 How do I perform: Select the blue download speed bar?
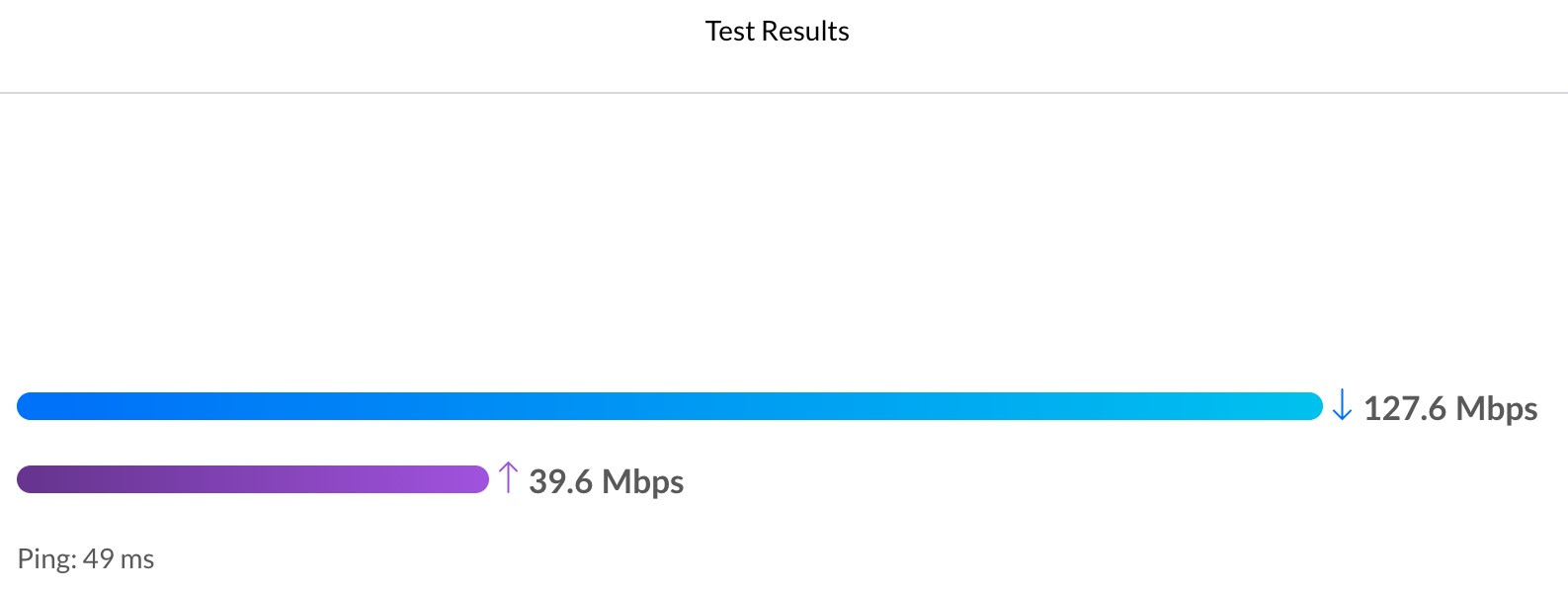pos(670,406)
